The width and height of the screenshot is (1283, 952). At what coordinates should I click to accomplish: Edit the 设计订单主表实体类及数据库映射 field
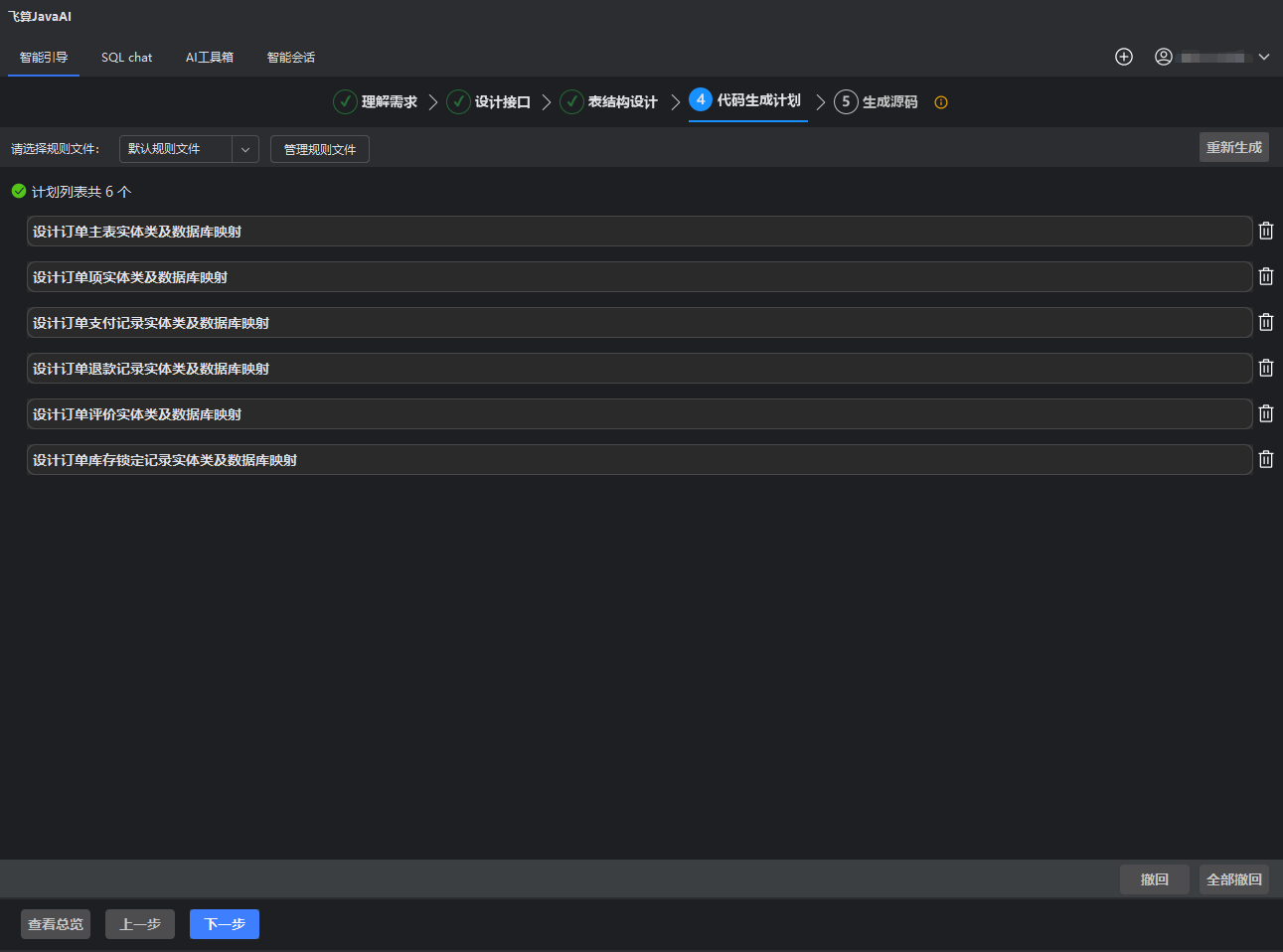click(639, 232)
